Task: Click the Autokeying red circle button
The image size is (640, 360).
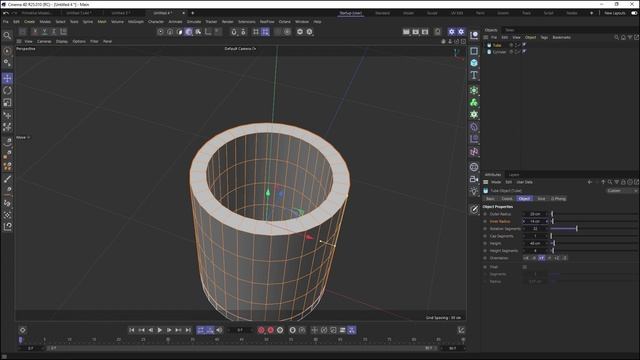Action: (271, 330)
